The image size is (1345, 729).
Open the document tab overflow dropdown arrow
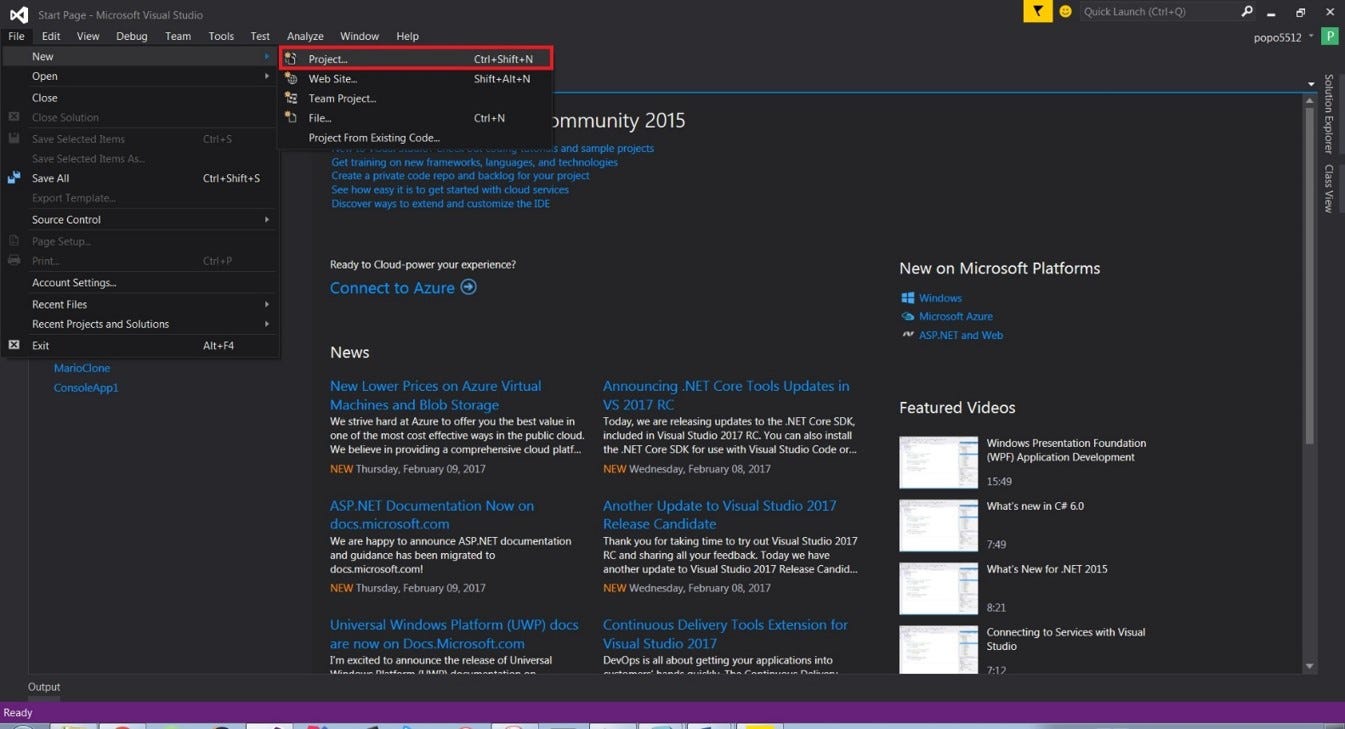(1311, 84)
